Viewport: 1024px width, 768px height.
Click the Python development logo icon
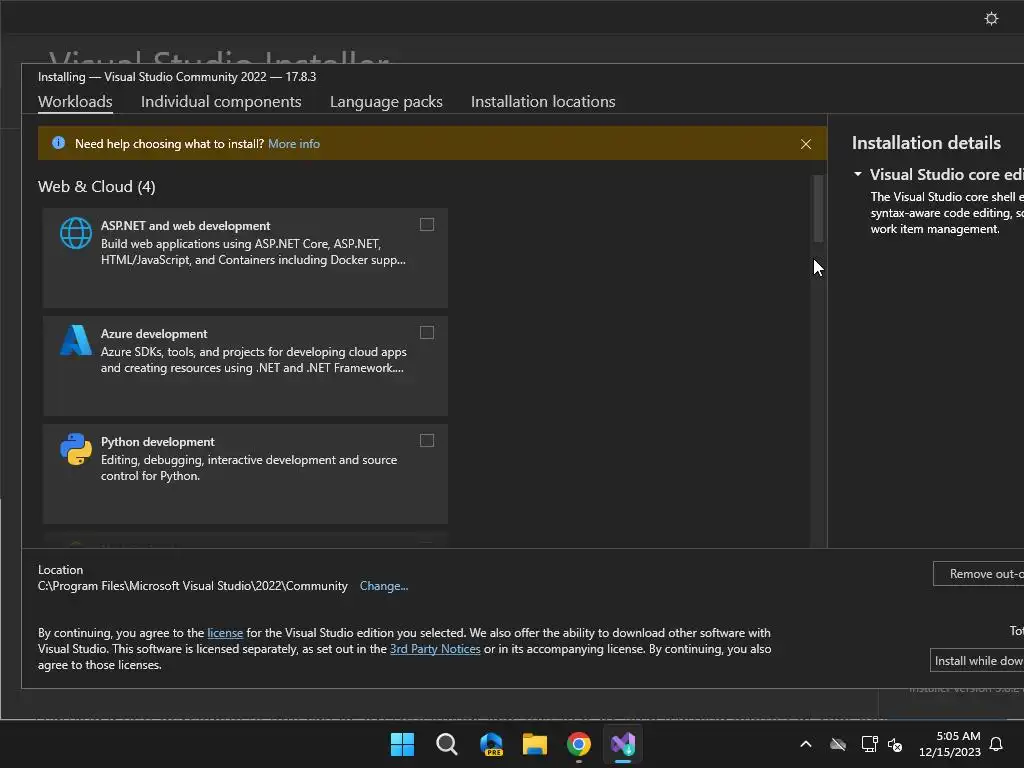coord(76,449)
